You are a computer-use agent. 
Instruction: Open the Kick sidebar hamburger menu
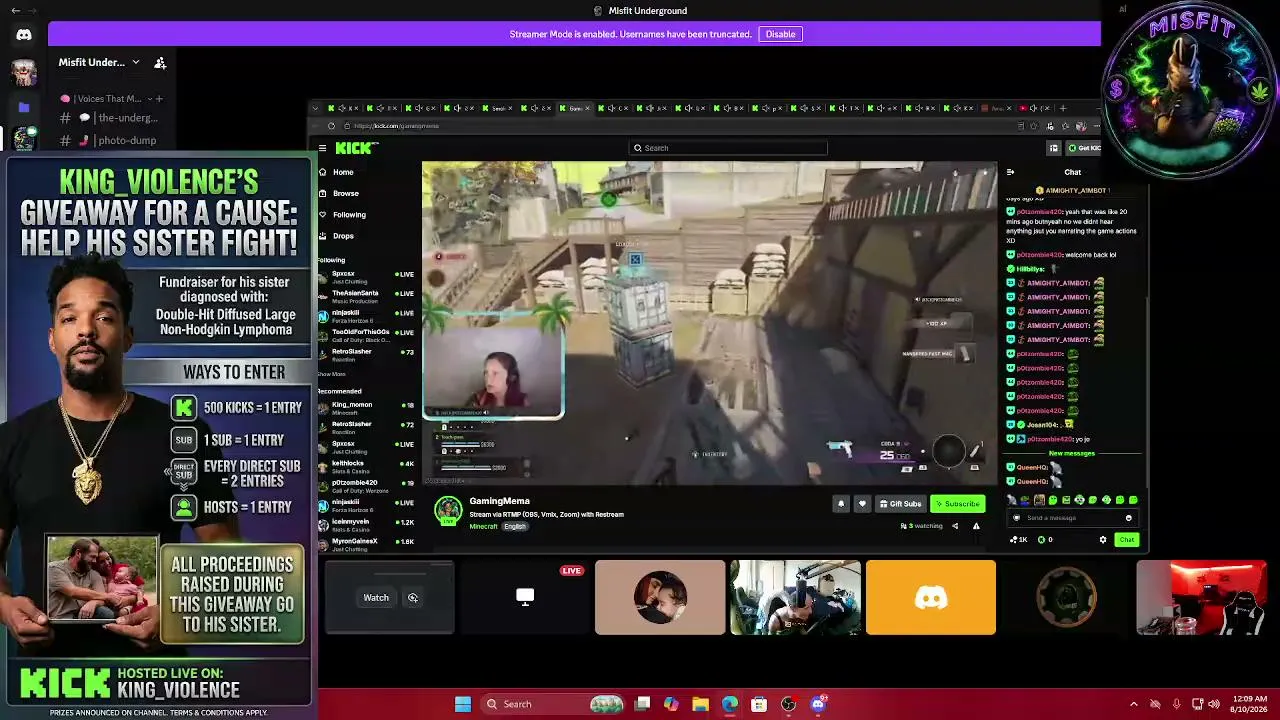pyautogui.click(x=322, y=148)
